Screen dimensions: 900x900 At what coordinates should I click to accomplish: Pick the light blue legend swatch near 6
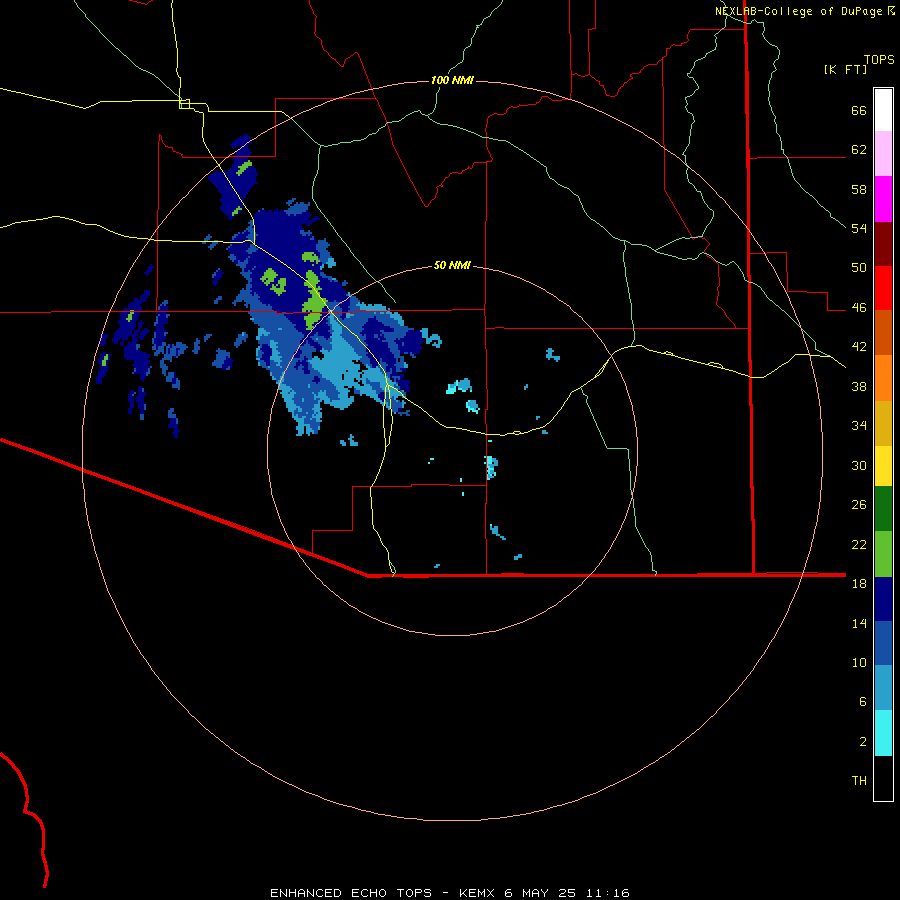[x=883, y=688]
